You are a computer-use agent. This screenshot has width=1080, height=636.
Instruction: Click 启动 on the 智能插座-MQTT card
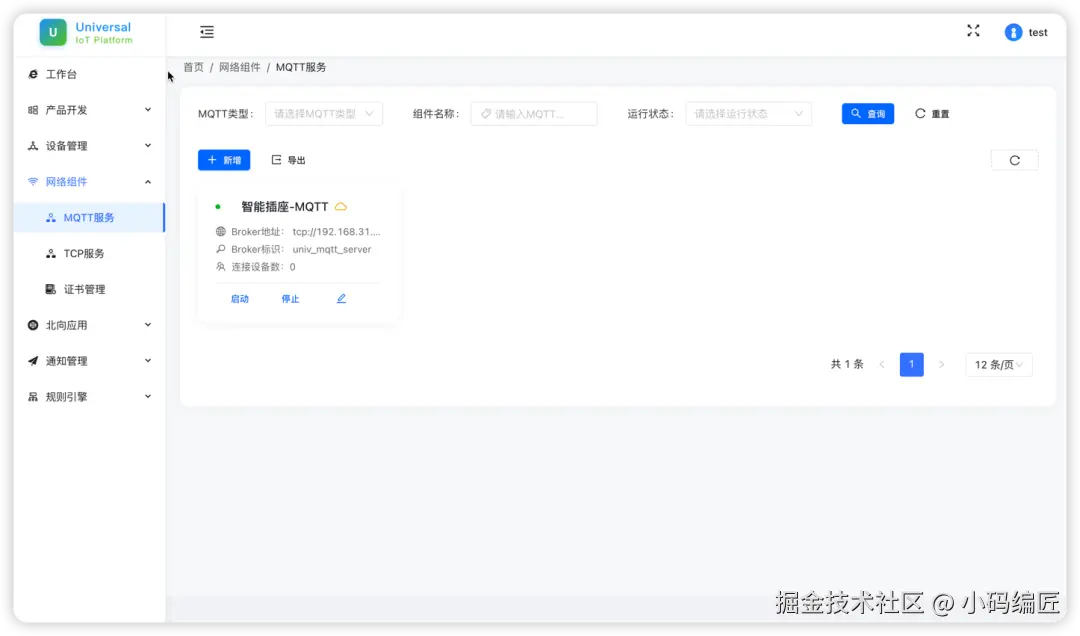click(x=240, y=299)
